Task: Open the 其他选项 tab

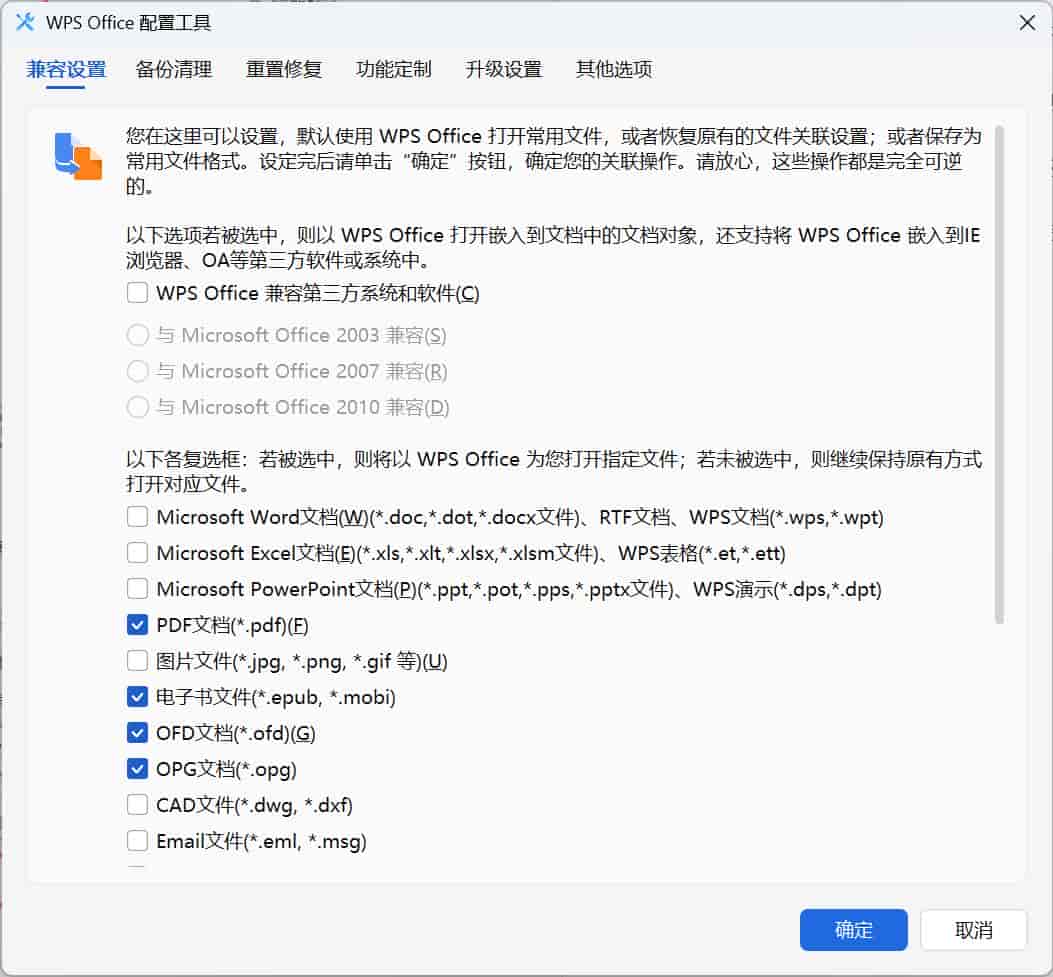Action: (x=614, y=69)
